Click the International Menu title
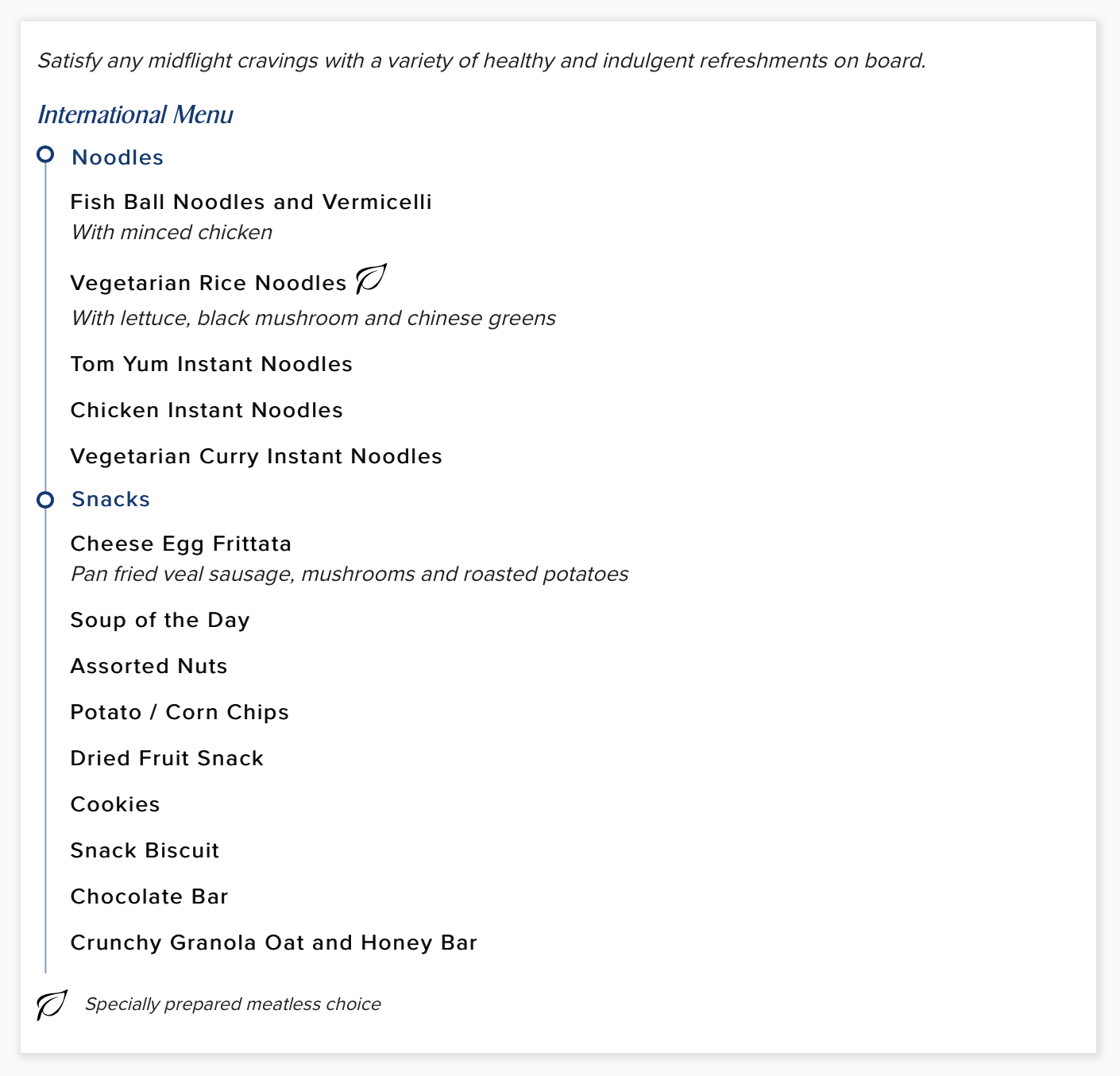Image resolution: width=1120 pixels, height=1076 pixels. pos(135,114)
